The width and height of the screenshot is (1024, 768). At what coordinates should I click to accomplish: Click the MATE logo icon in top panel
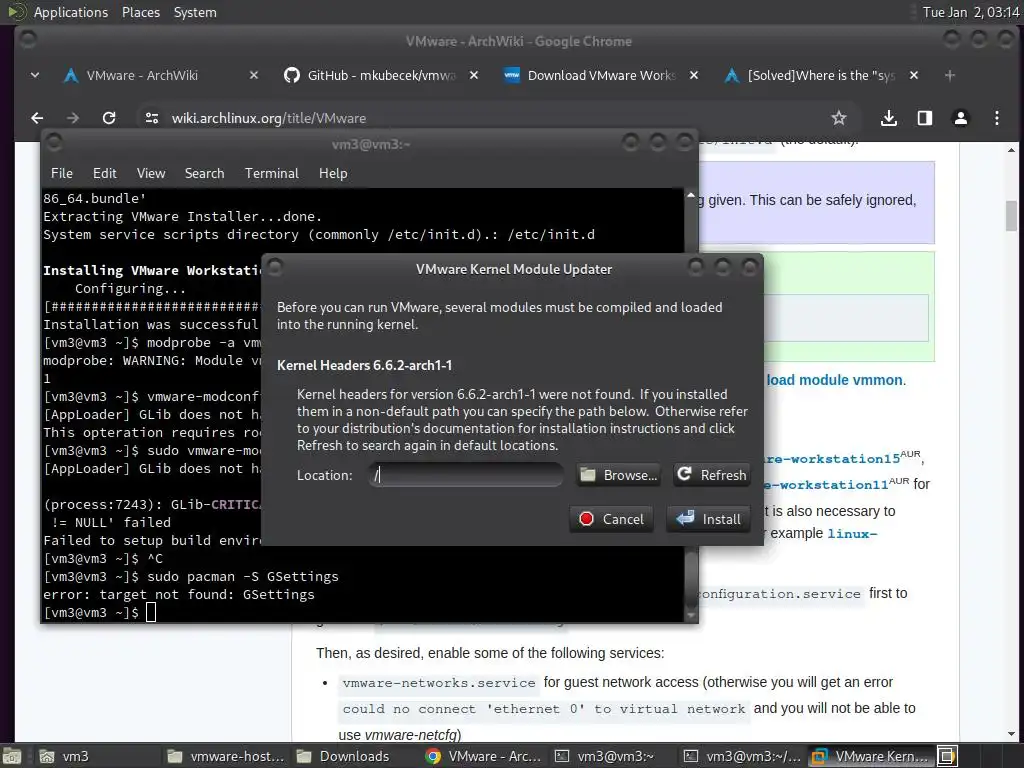pos(16,12)
